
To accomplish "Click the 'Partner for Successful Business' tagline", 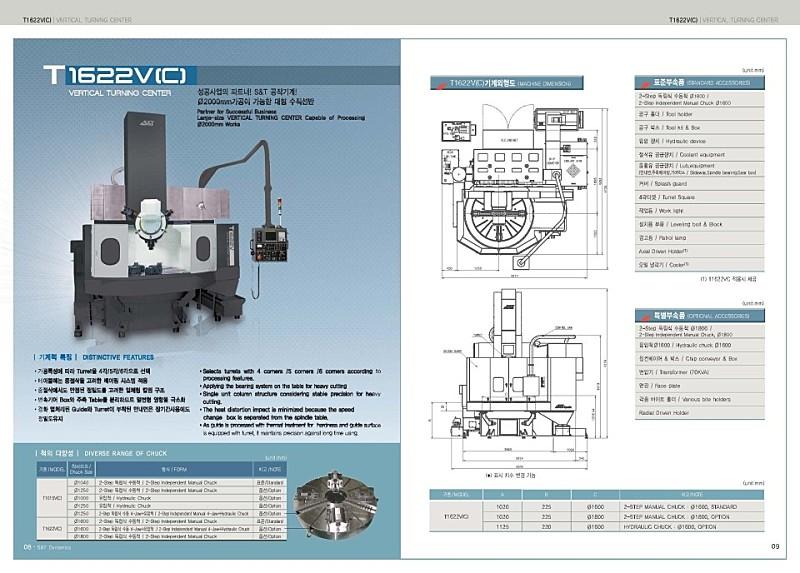I will pos(236,111).
